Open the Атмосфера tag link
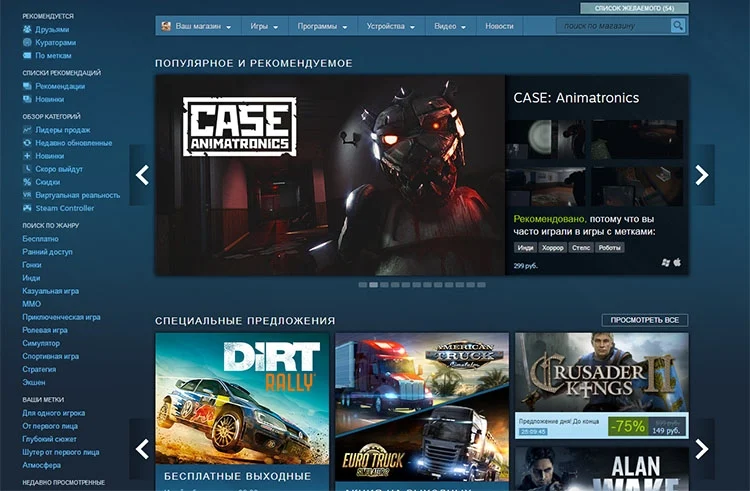This screenshot has width=750, height=491. tap(42, 465)
